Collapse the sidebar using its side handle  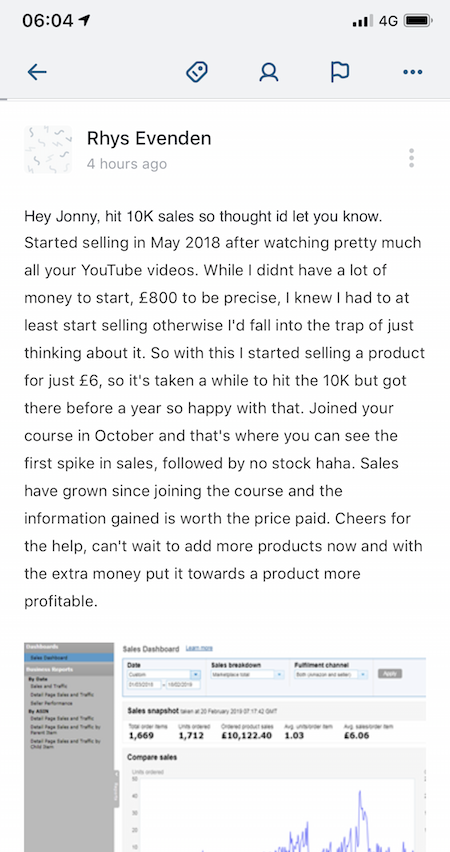click(x=116, y=788)
